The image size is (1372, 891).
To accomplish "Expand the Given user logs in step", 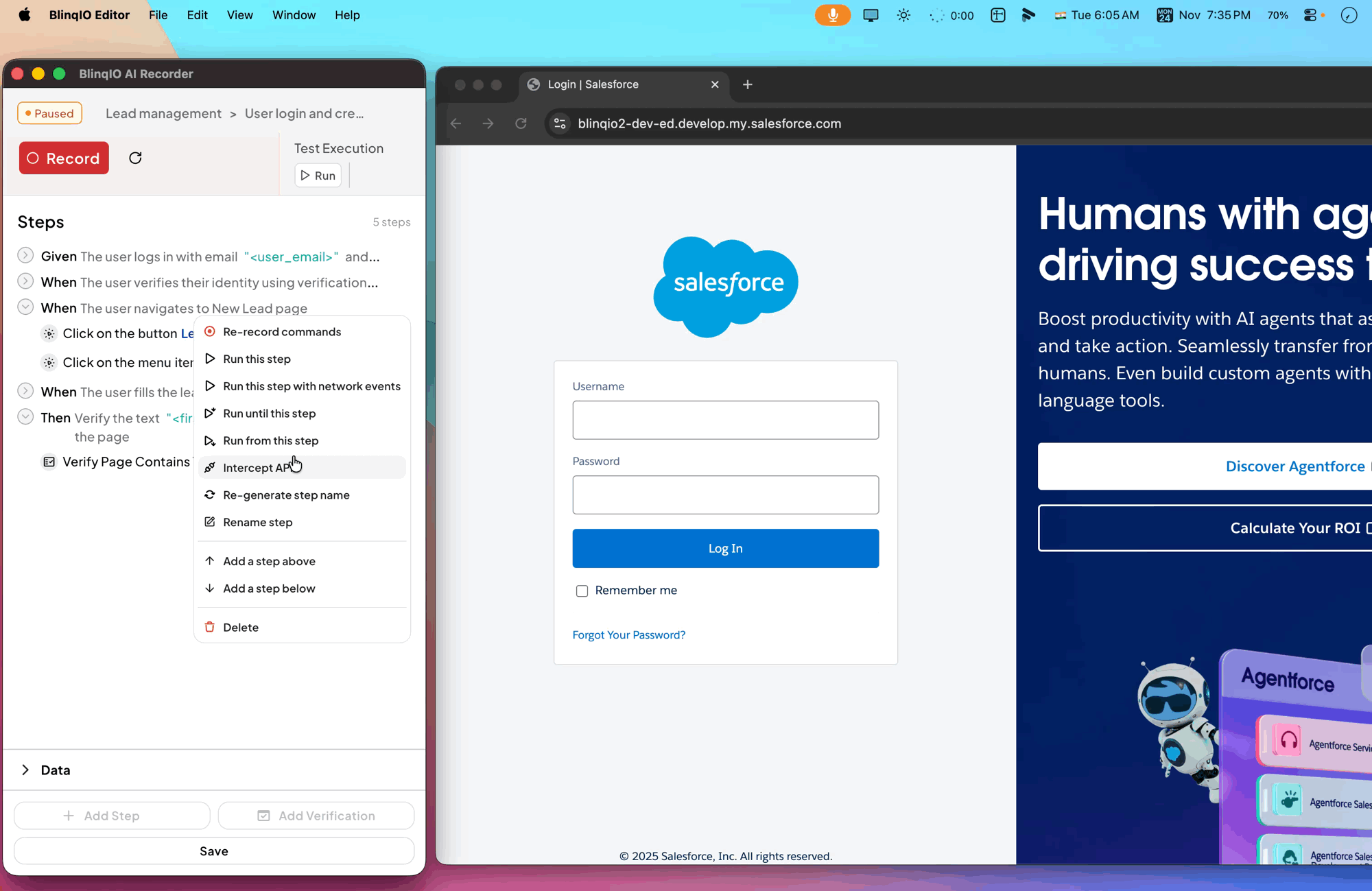I will pyautogui.click(x=25, y=256).
